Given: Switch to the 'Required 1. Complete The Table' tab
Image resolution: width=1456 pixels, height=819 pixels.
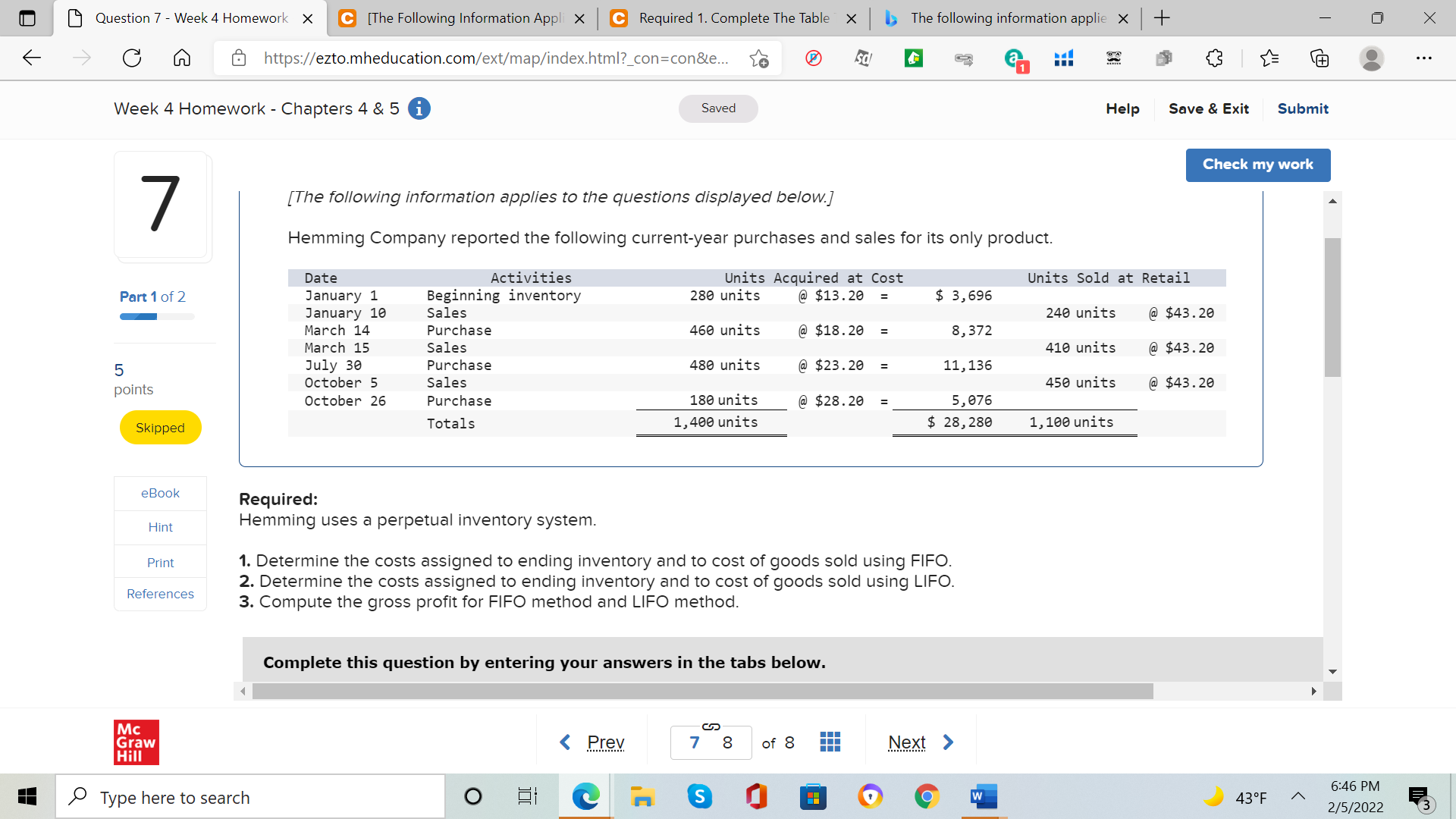Looking at the screenshot, I should [733, 18].
